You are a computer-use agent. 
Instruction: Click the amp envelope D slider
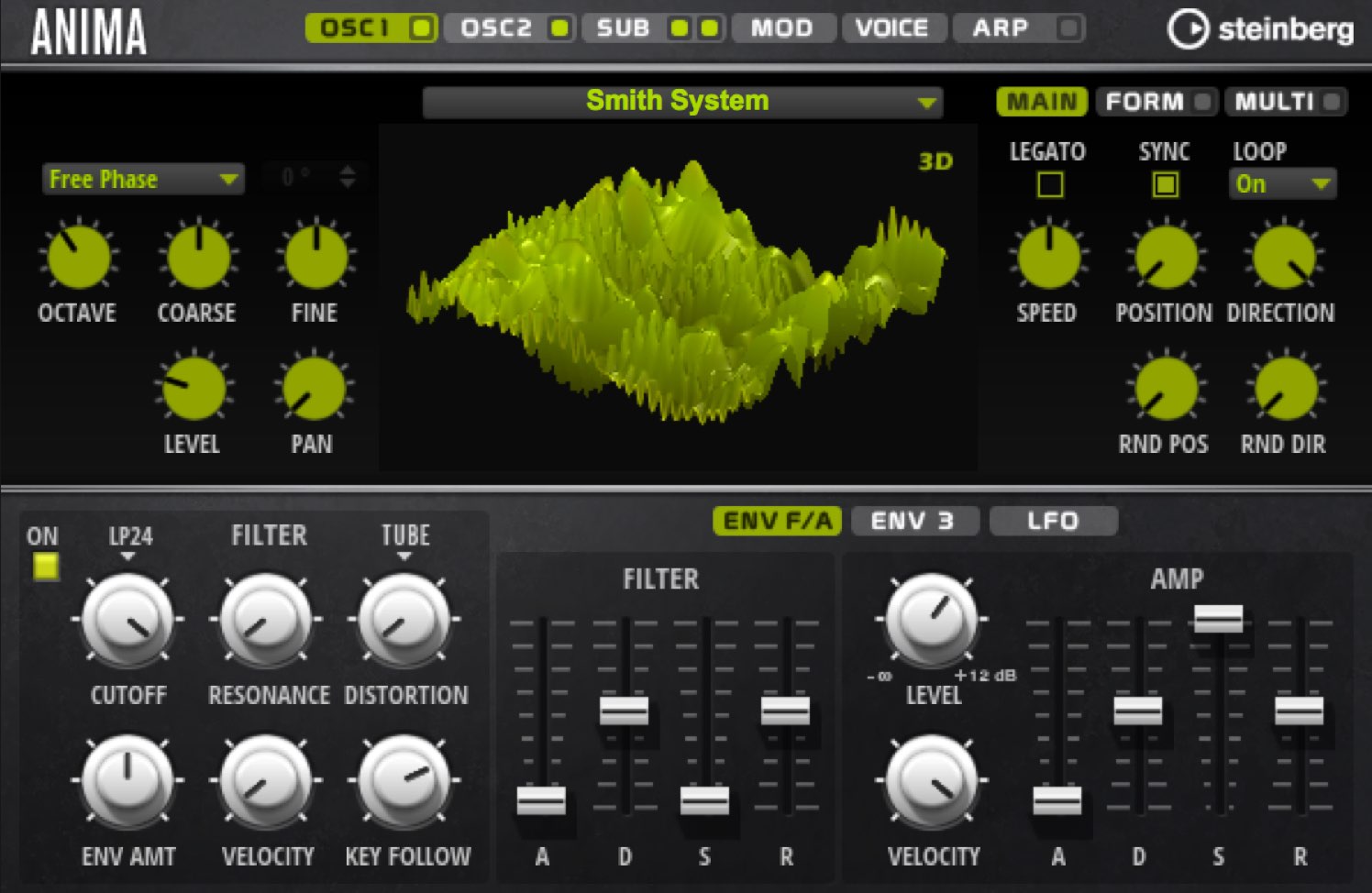(1137, 711)
